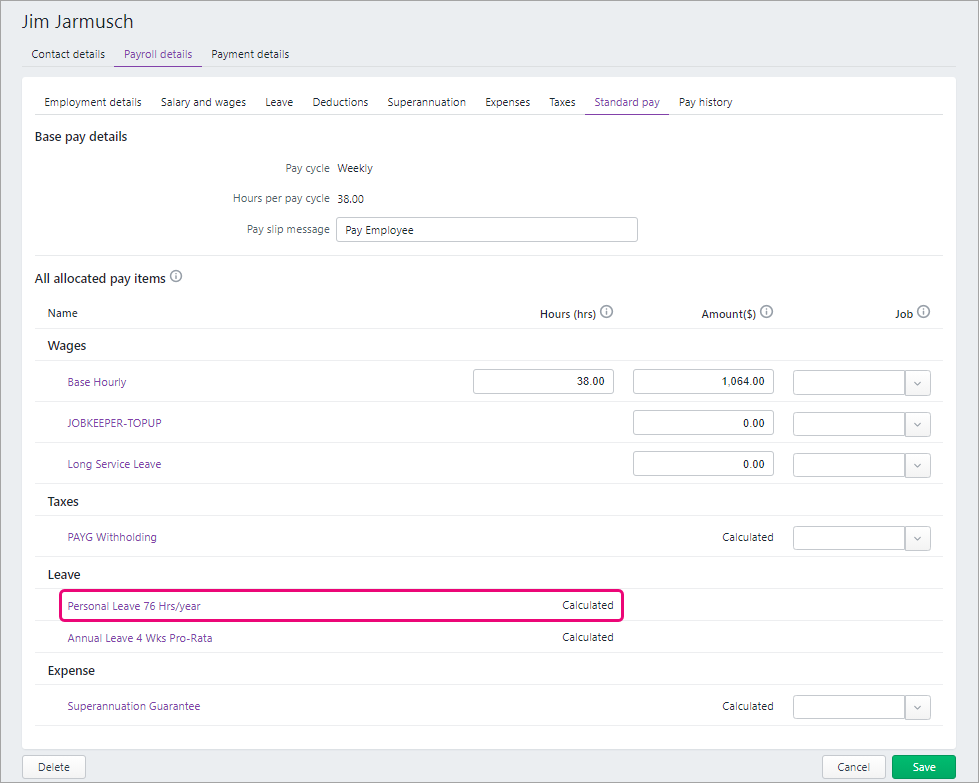Click the Base Hourly hours input field

[543, 382]
